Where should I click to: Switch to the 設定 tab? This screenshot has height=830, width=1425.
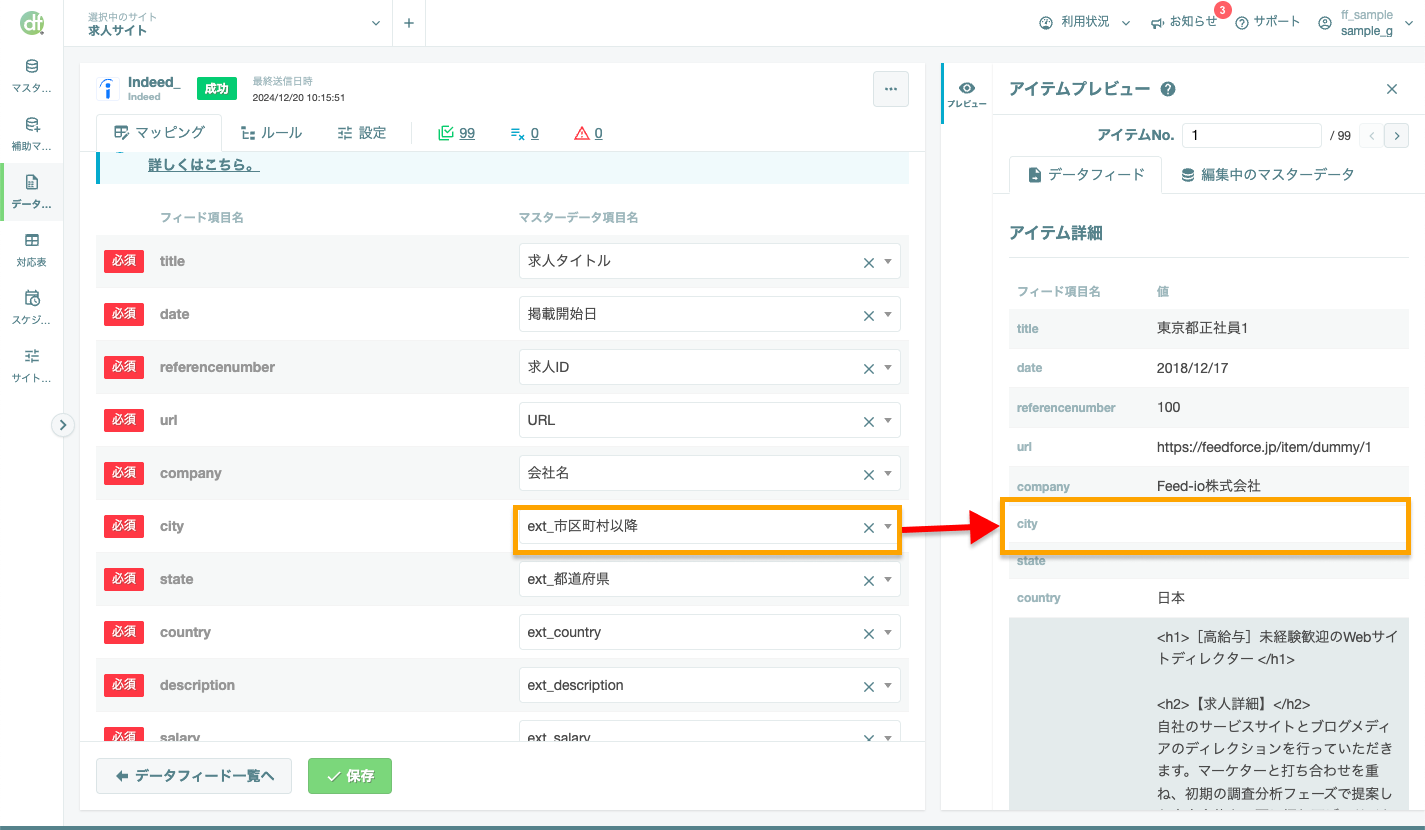point(361,132)
